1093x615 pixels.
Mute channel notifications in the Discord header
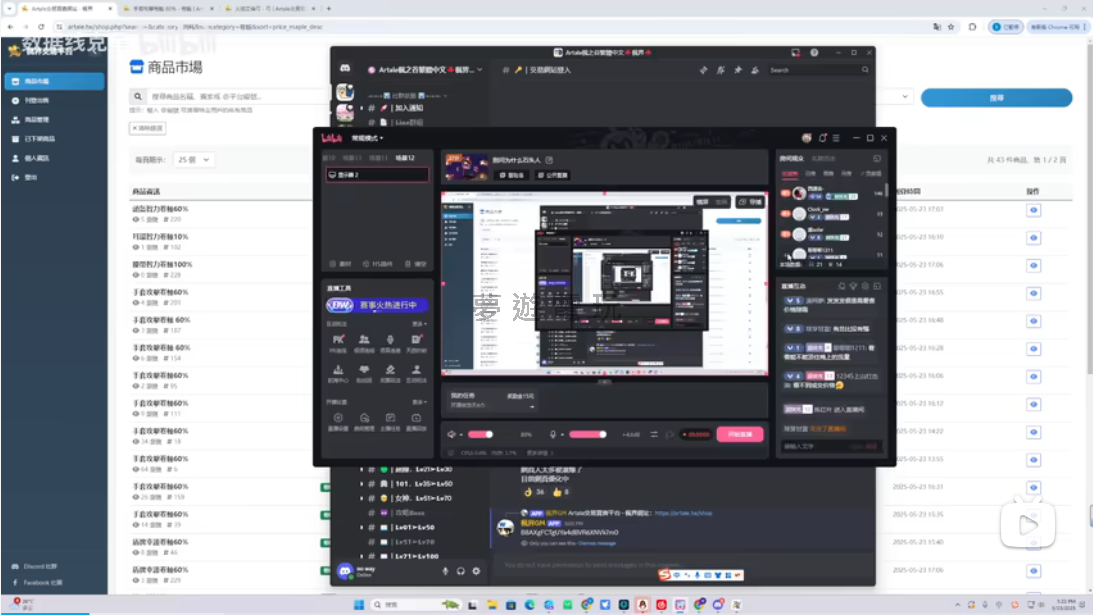[x=721, y=70]
